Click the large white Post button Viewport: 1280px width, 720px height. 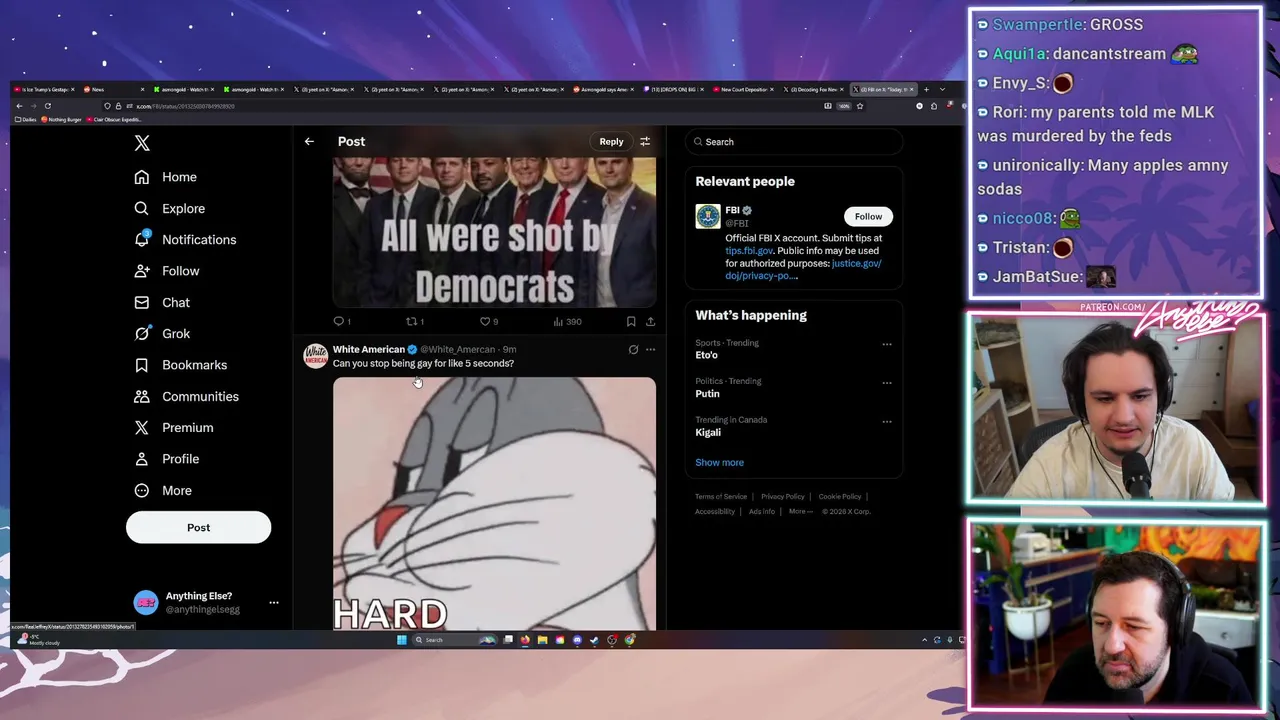(x=198, y=527)
